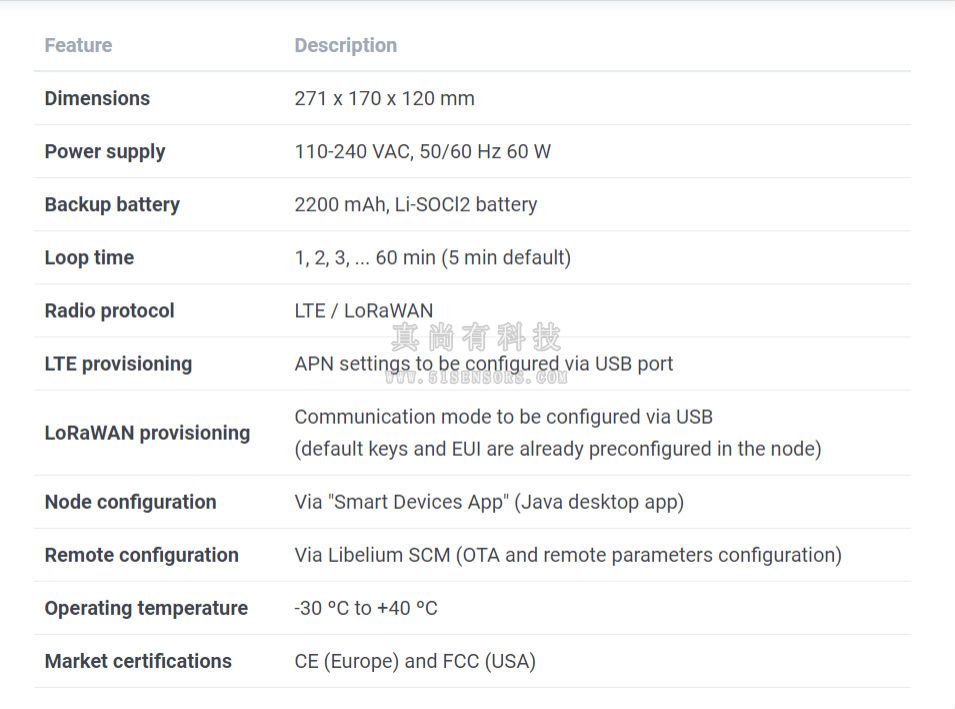
Task: Select the Dimensions row label
Action: point(97,98)
